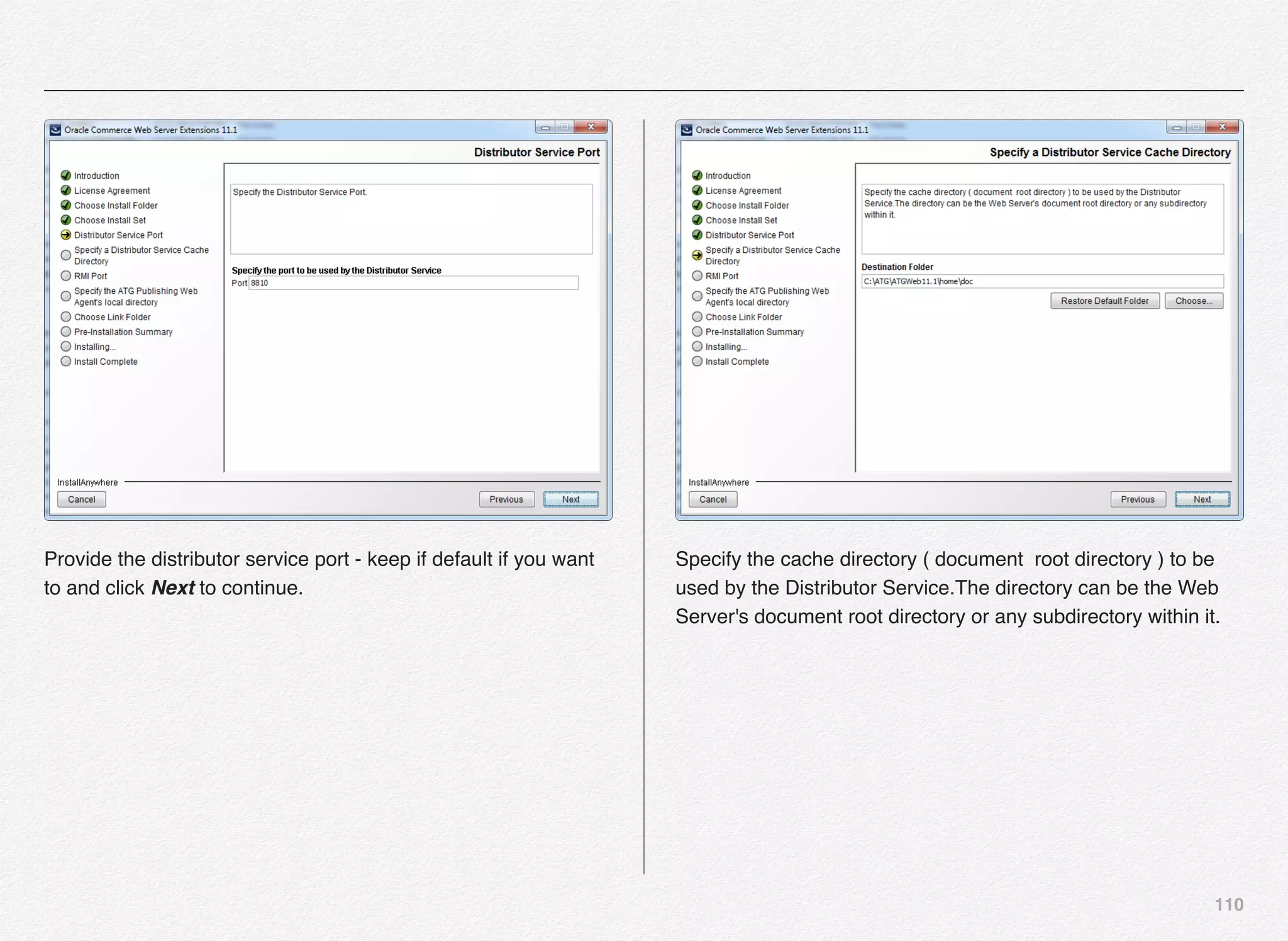Click 'Specify a Distributor Service Cache Directory' step text in left window

point(142,255)
